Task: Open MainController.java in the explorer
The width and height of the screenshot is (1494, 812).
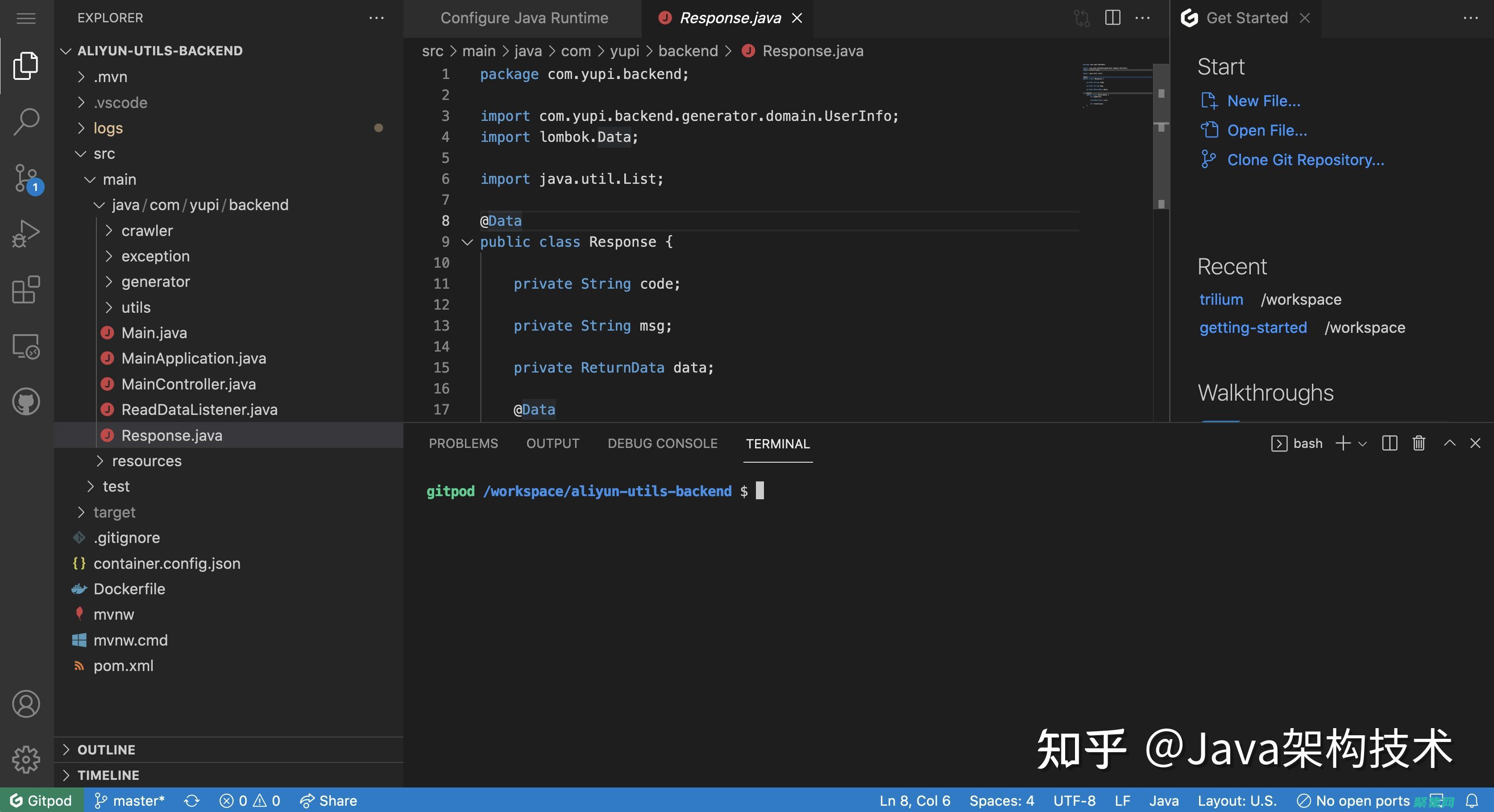Action: (188, 384)
